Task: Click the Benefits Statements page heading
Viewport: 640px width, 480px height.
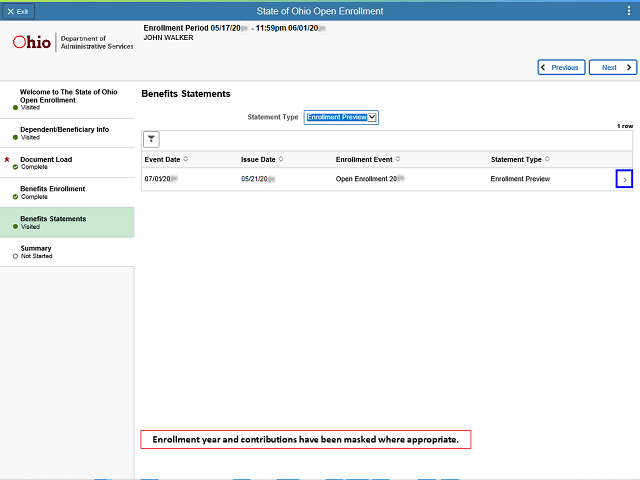Action: point(186,94)
